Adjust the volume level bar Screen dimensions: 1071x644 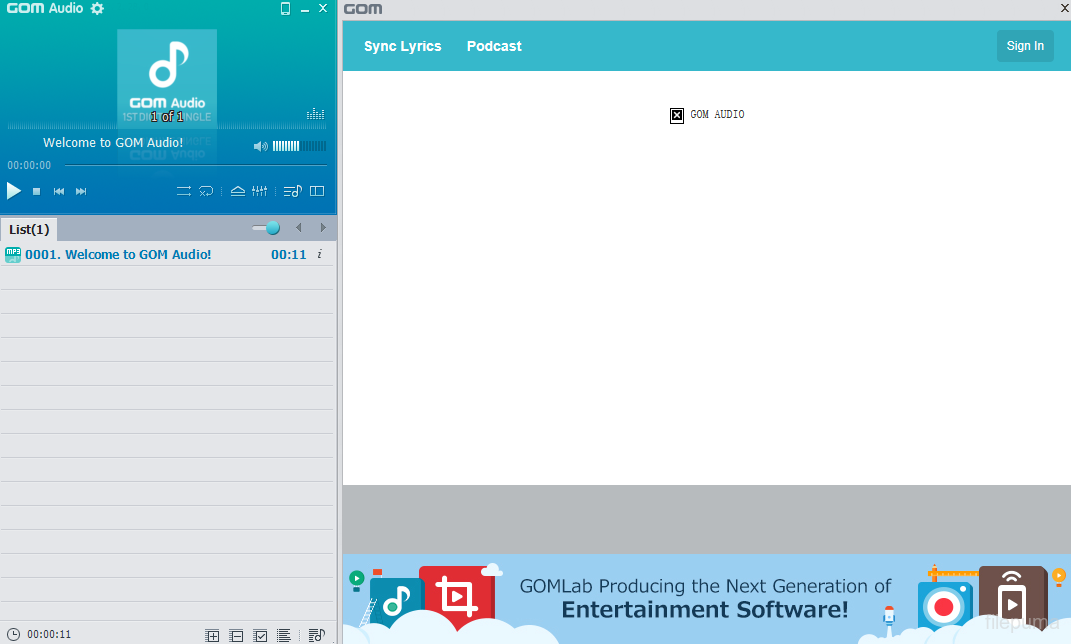click(x=299, y=146)
